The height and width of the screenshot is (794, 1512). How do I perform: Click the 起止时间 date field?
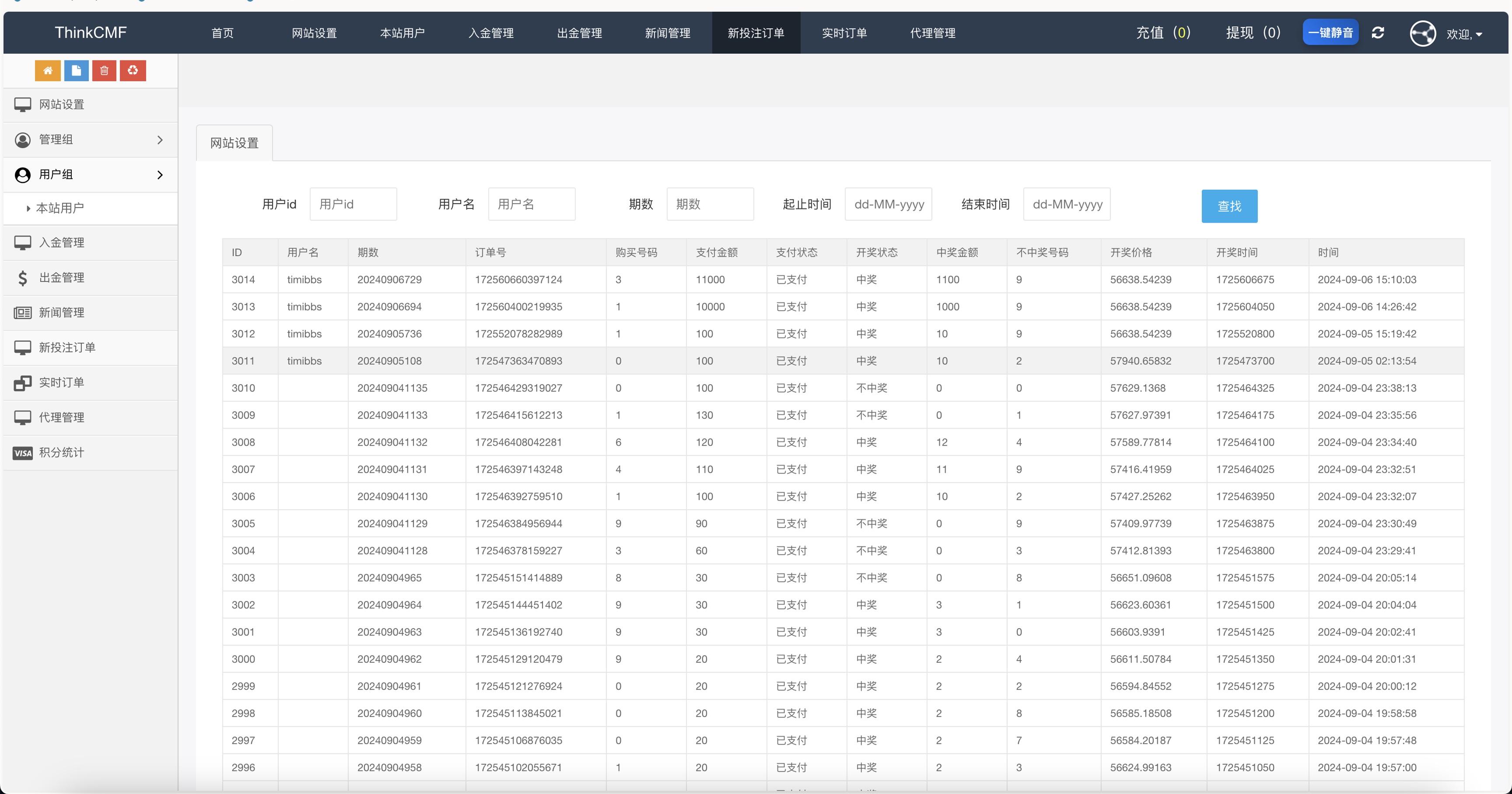point(888,204)
